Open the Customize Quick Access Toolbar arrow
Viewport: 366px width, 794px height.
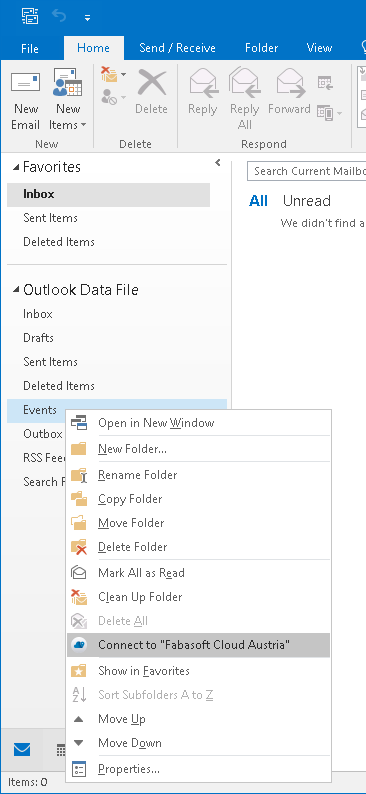click(87, 18)
